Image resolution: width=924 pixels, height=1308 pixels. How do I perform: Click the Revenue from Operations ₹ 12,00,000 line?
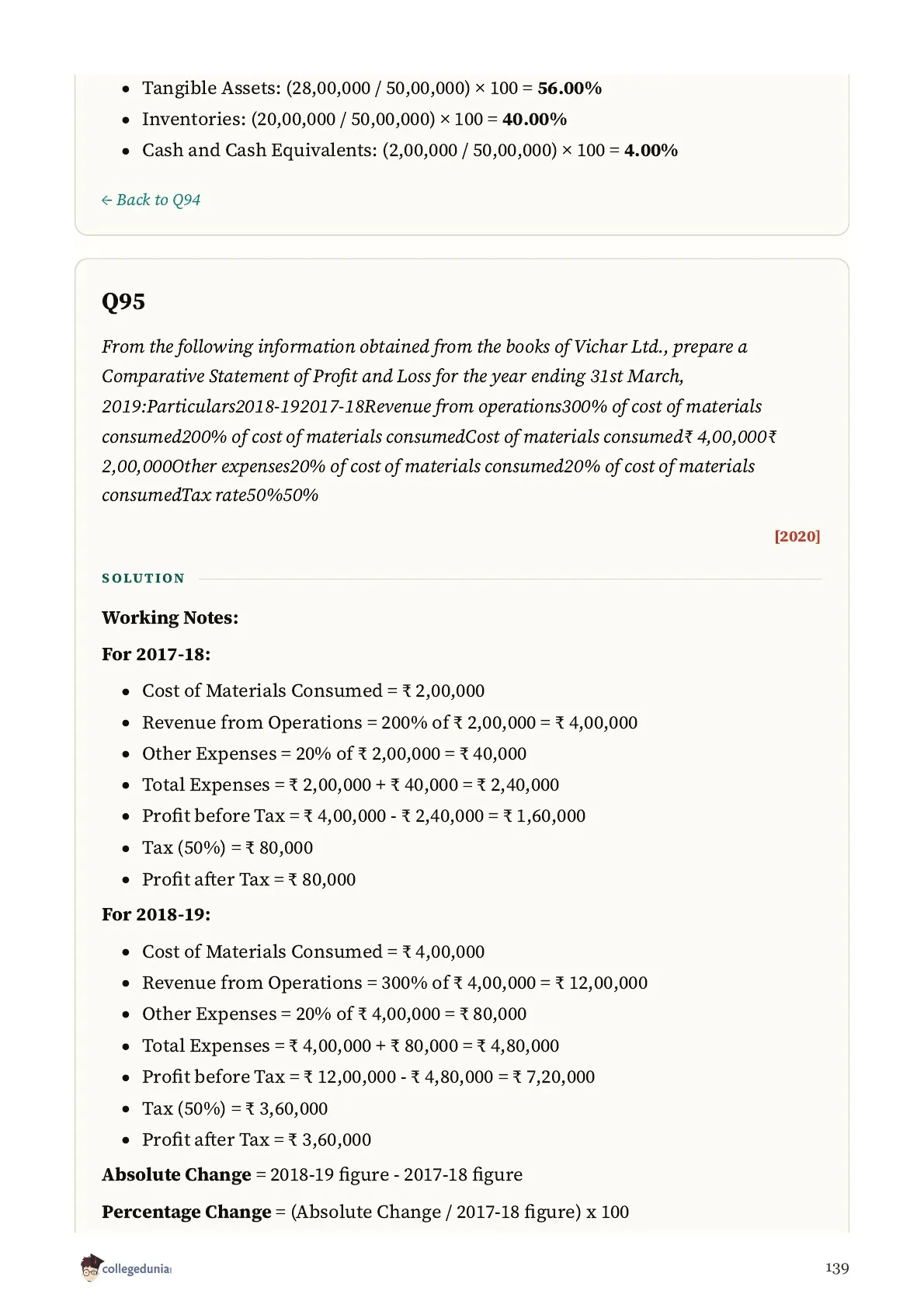(394, 983)
